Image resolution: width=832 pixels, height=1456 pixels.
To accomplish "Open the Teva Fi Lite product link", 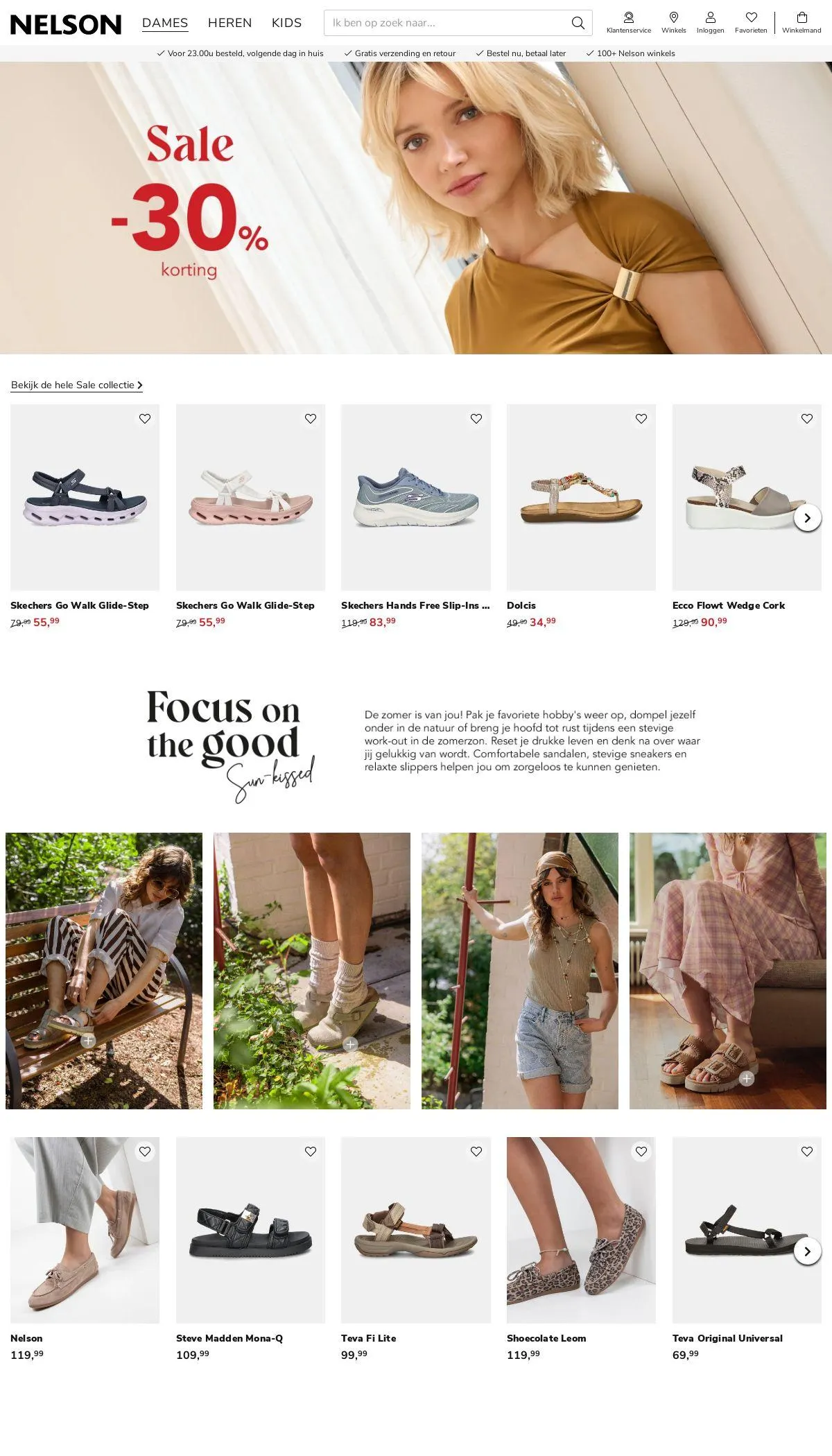I will point(368,1338).
